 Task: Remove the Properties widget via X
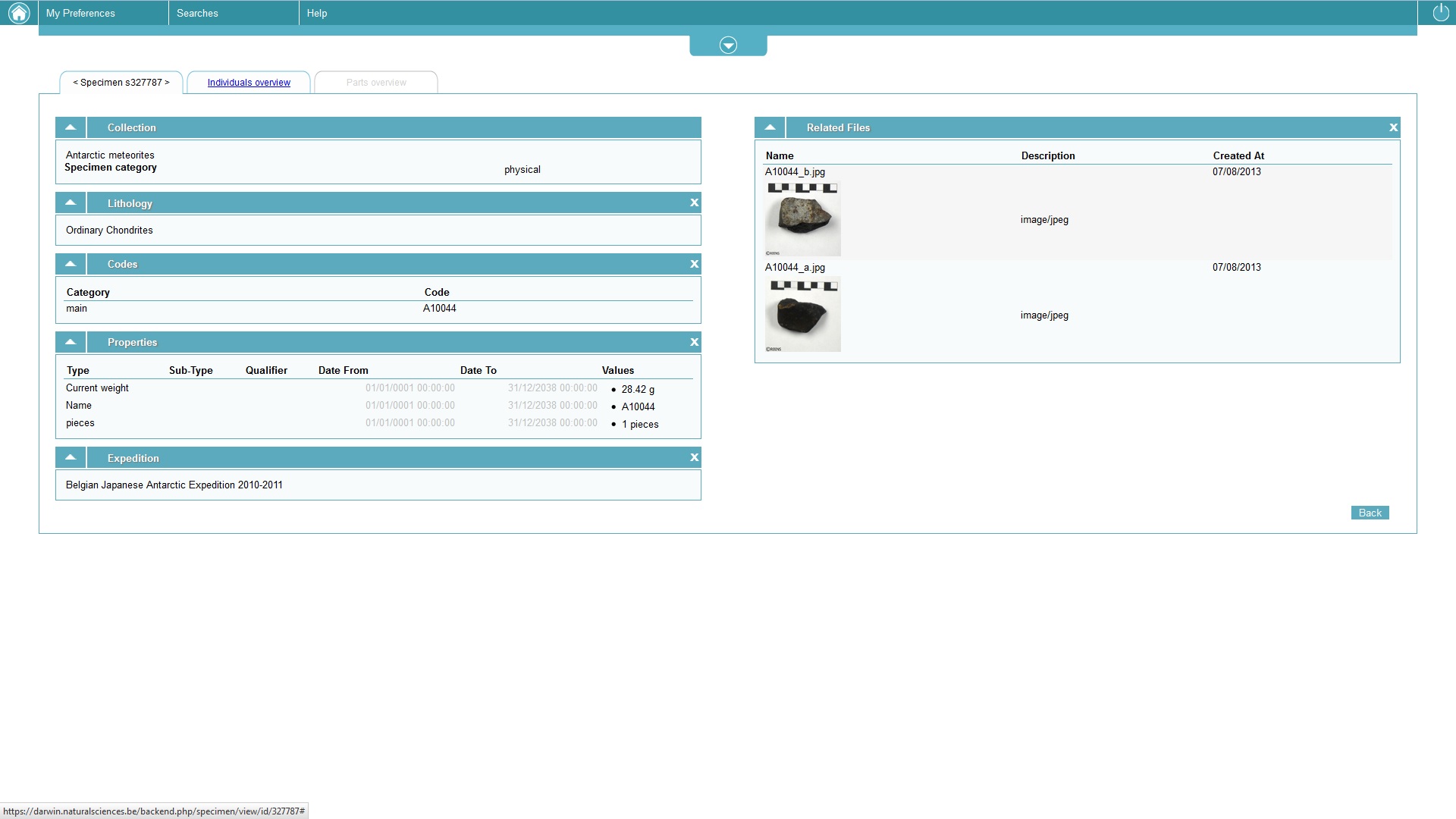[x=694, y=342]
